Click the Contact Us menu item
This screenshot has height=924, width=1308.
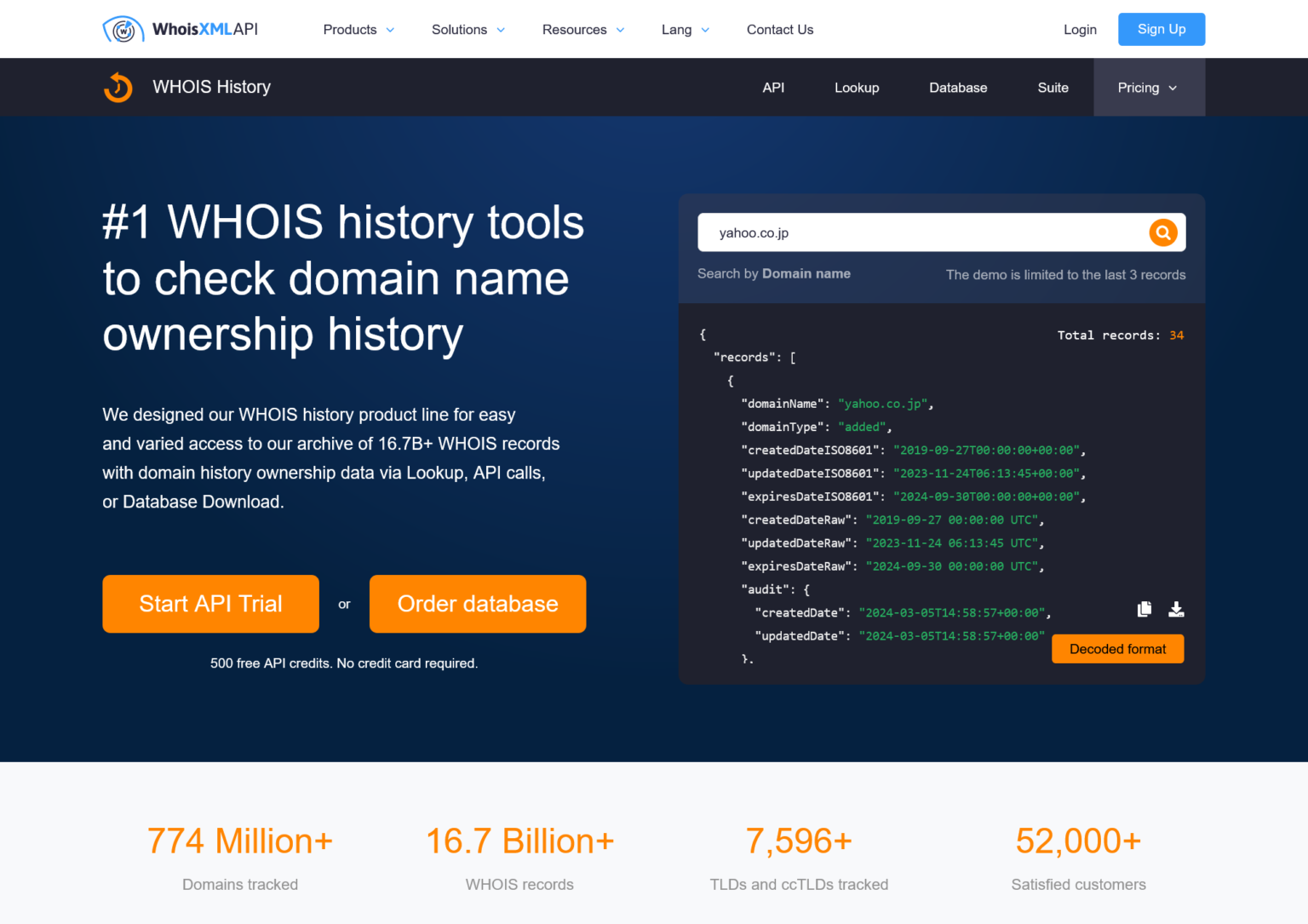point(779,29)
